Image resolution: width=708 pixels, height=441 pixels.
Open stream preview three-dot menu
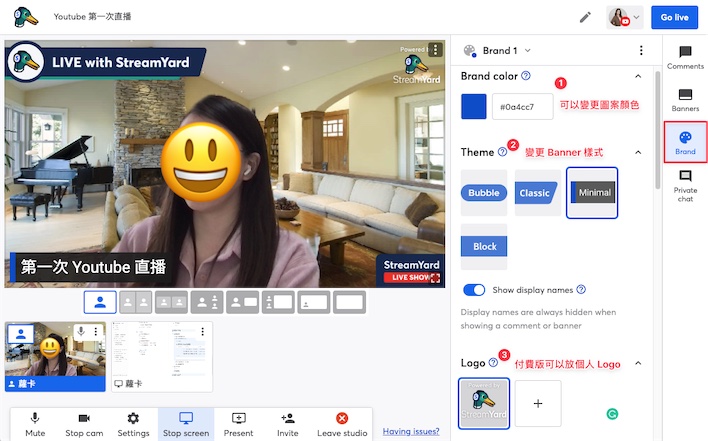[x=435, y=49]
